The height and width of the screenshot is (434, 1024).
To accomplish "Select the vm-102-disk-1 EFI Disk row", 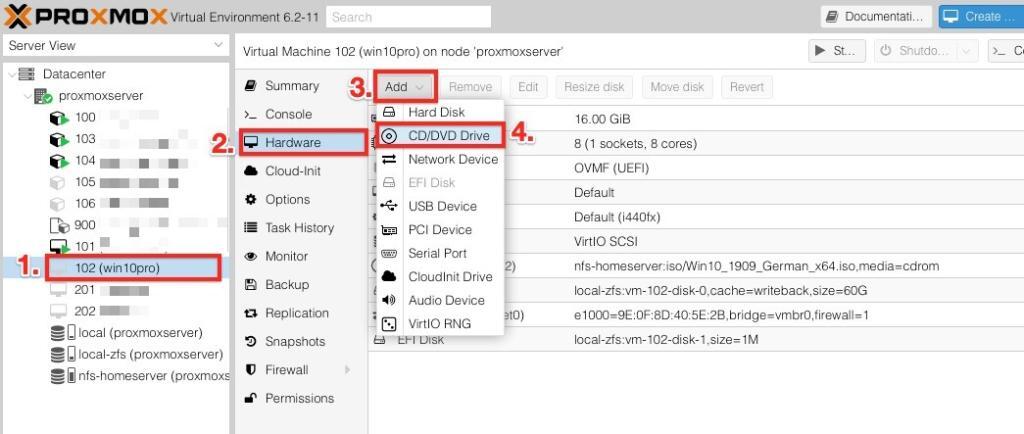I will 696,339.
